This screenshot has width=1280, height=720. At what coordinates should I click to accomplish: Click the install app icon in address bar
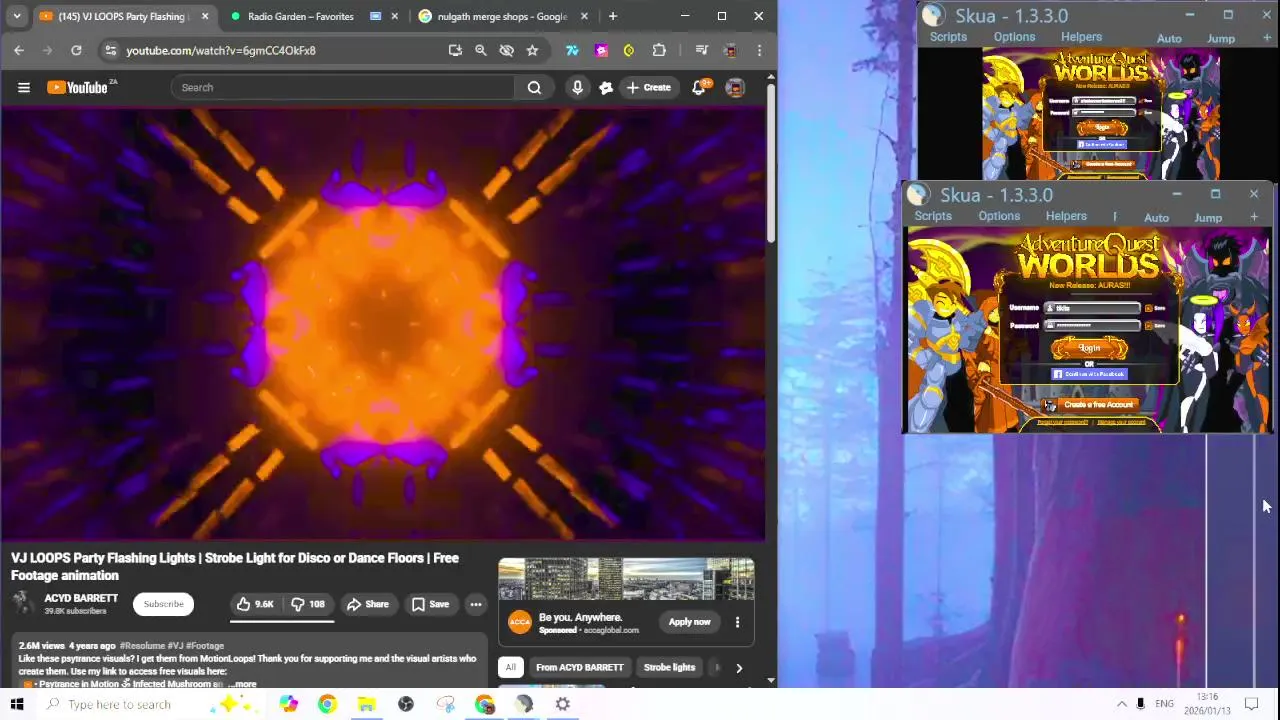pos(455,50)
